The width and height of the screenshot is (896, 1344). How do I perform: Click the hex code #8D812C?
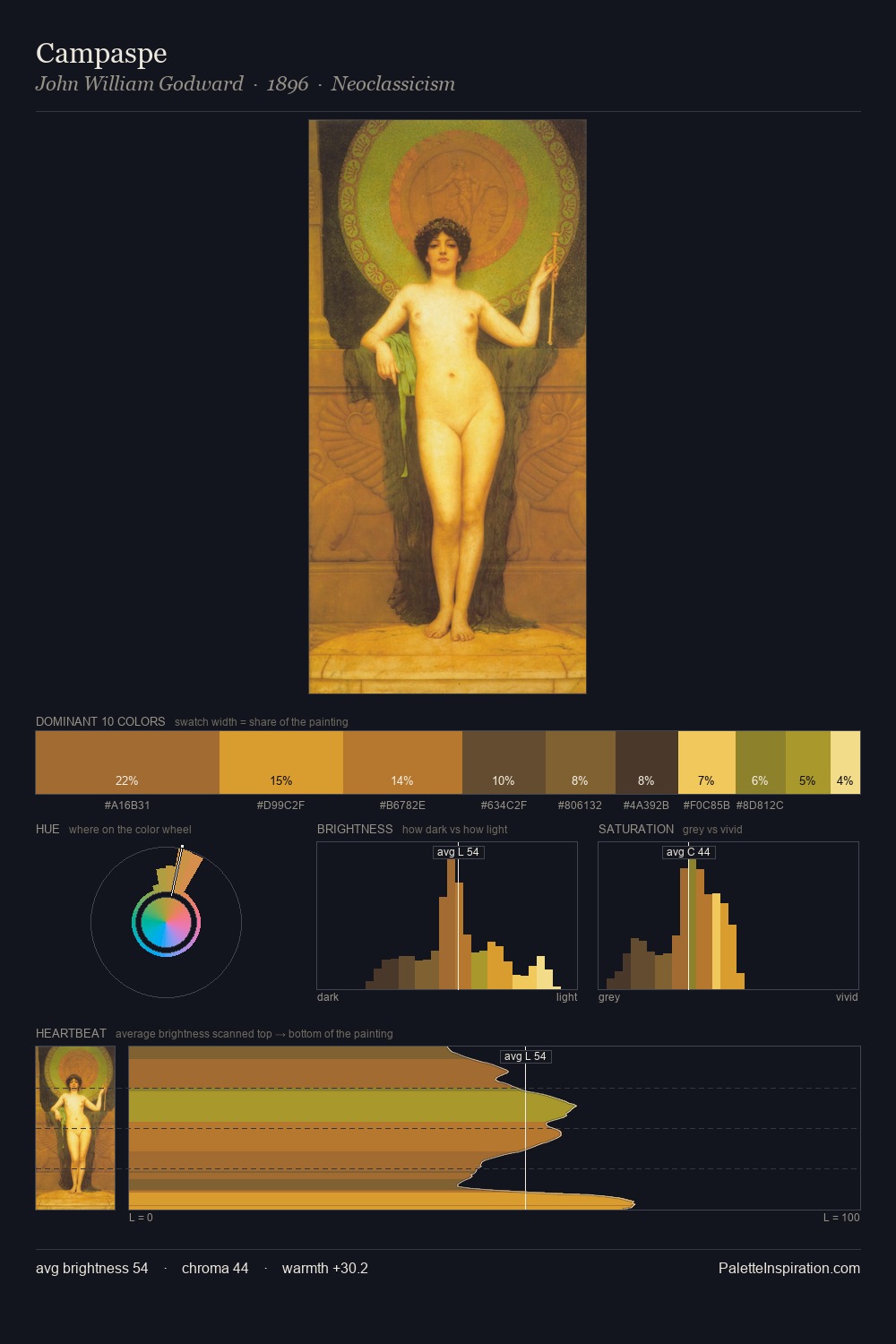pyautogui.click(x=760, y=806)
